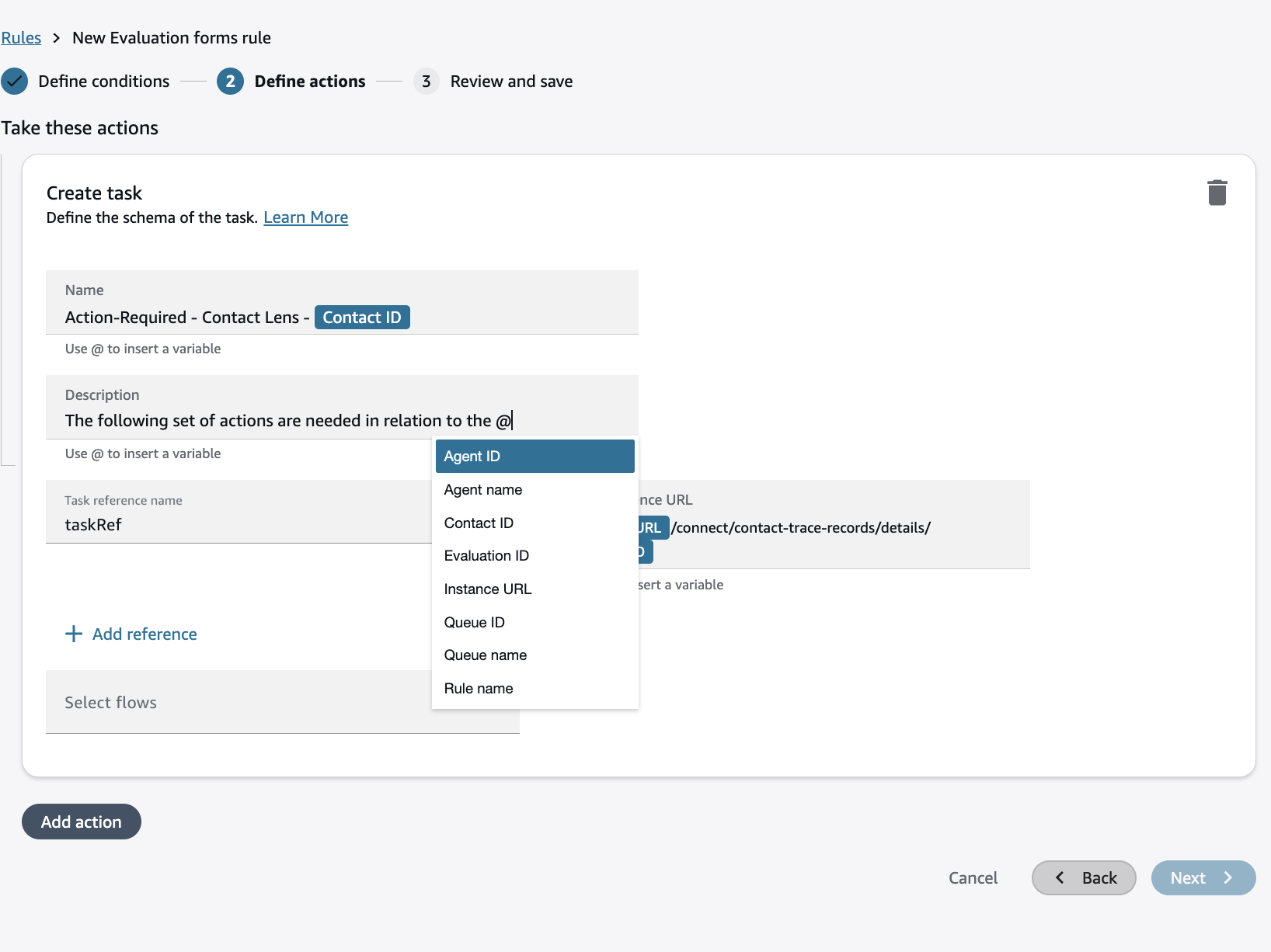This screenshot has height=952, width=1271.
Task: Click the step 2 circle icon
Action: coord(230,82)
